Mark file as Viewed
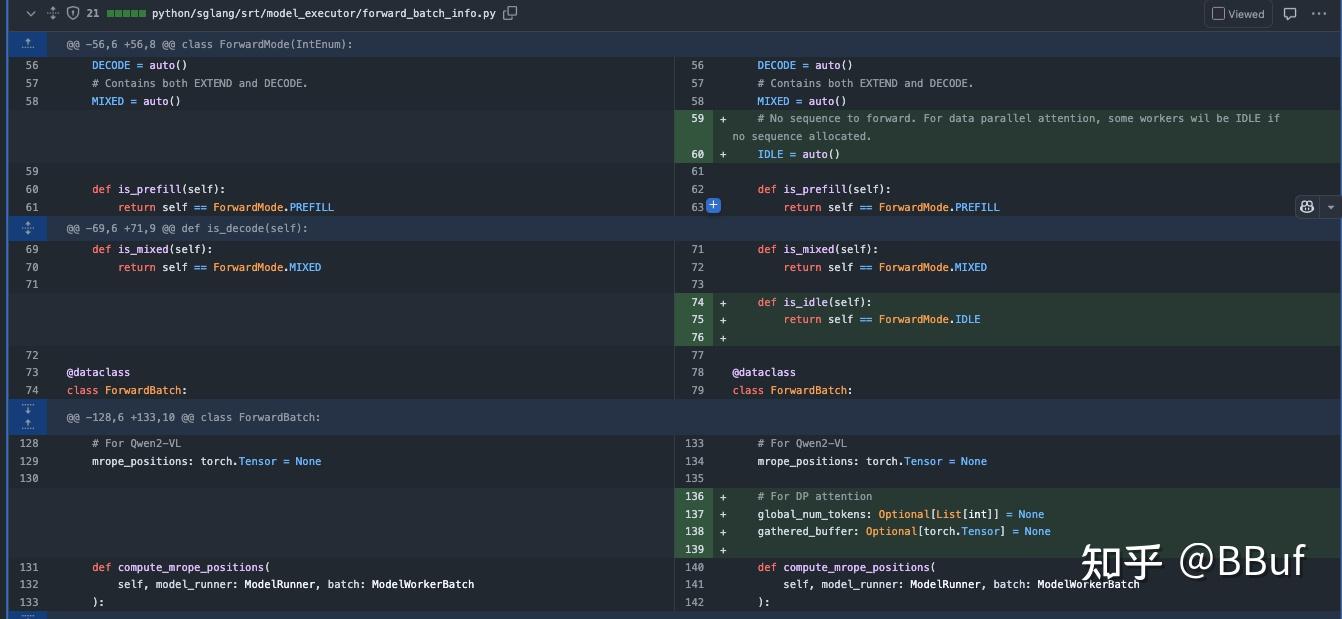The height and width of the screenshot is (619, 1342). click(x=1238, y=14)
